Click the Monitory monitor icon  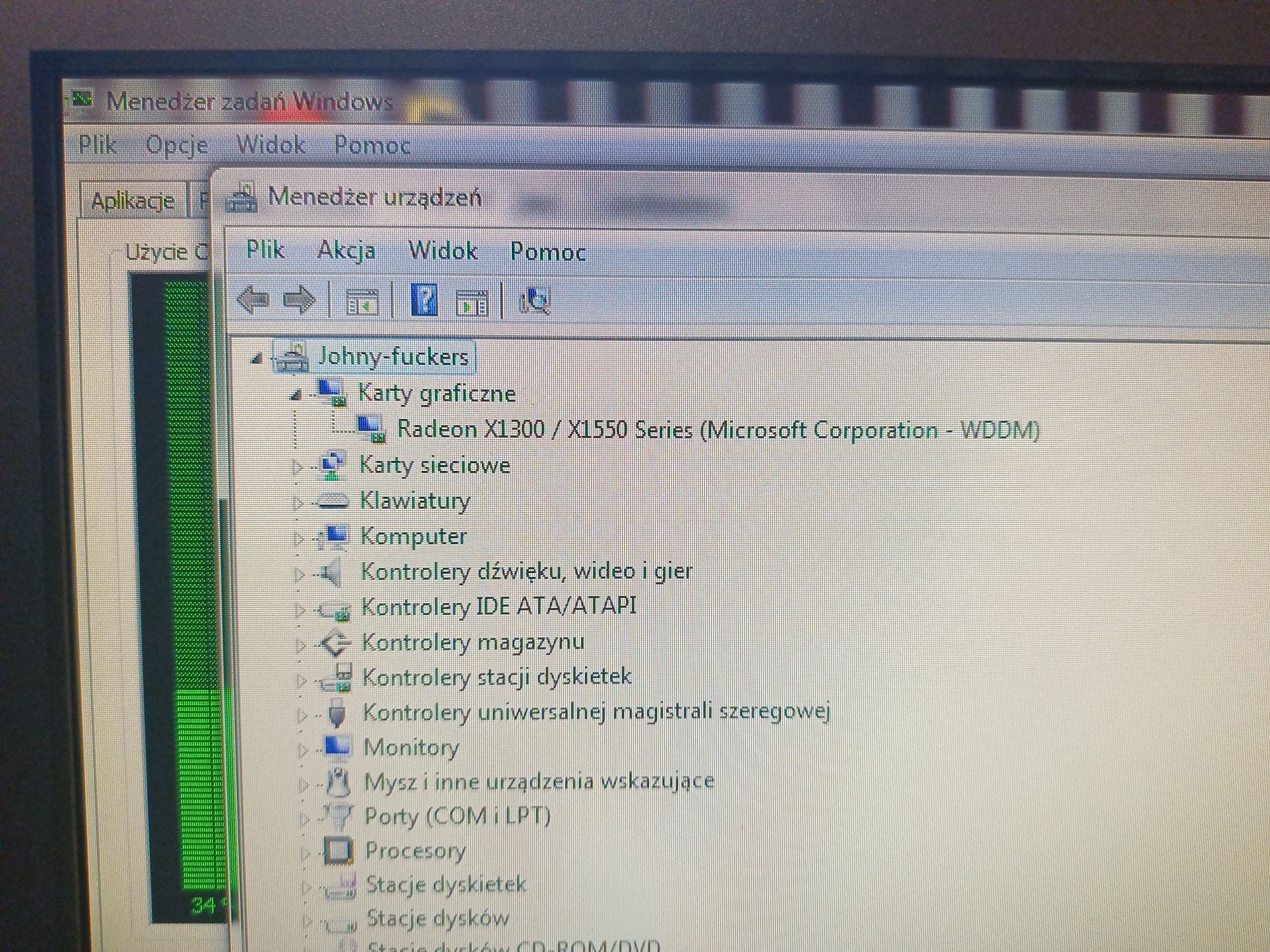click(x=337, y=747)
